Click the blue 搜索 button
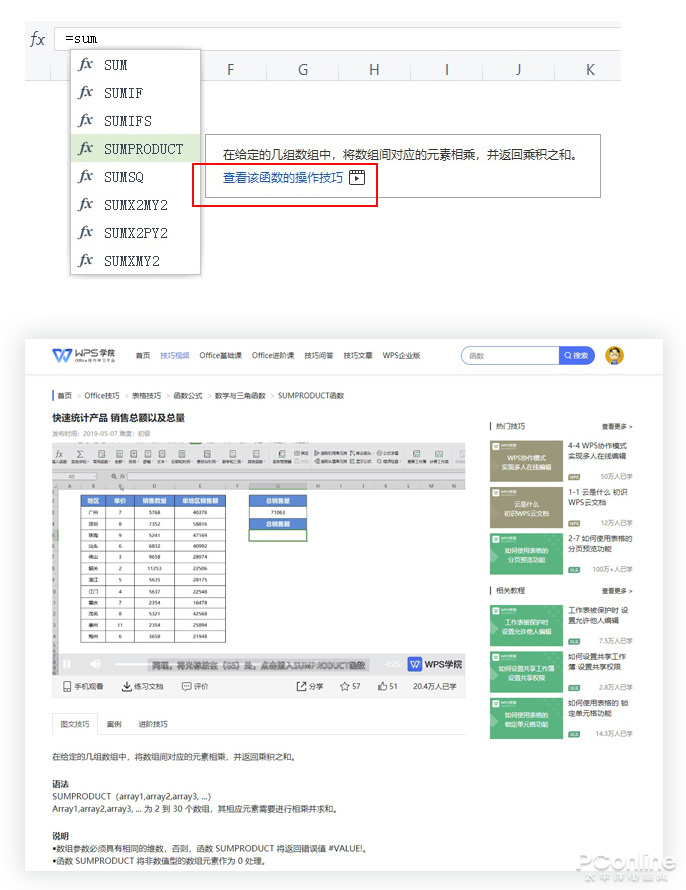 [576, 355]
